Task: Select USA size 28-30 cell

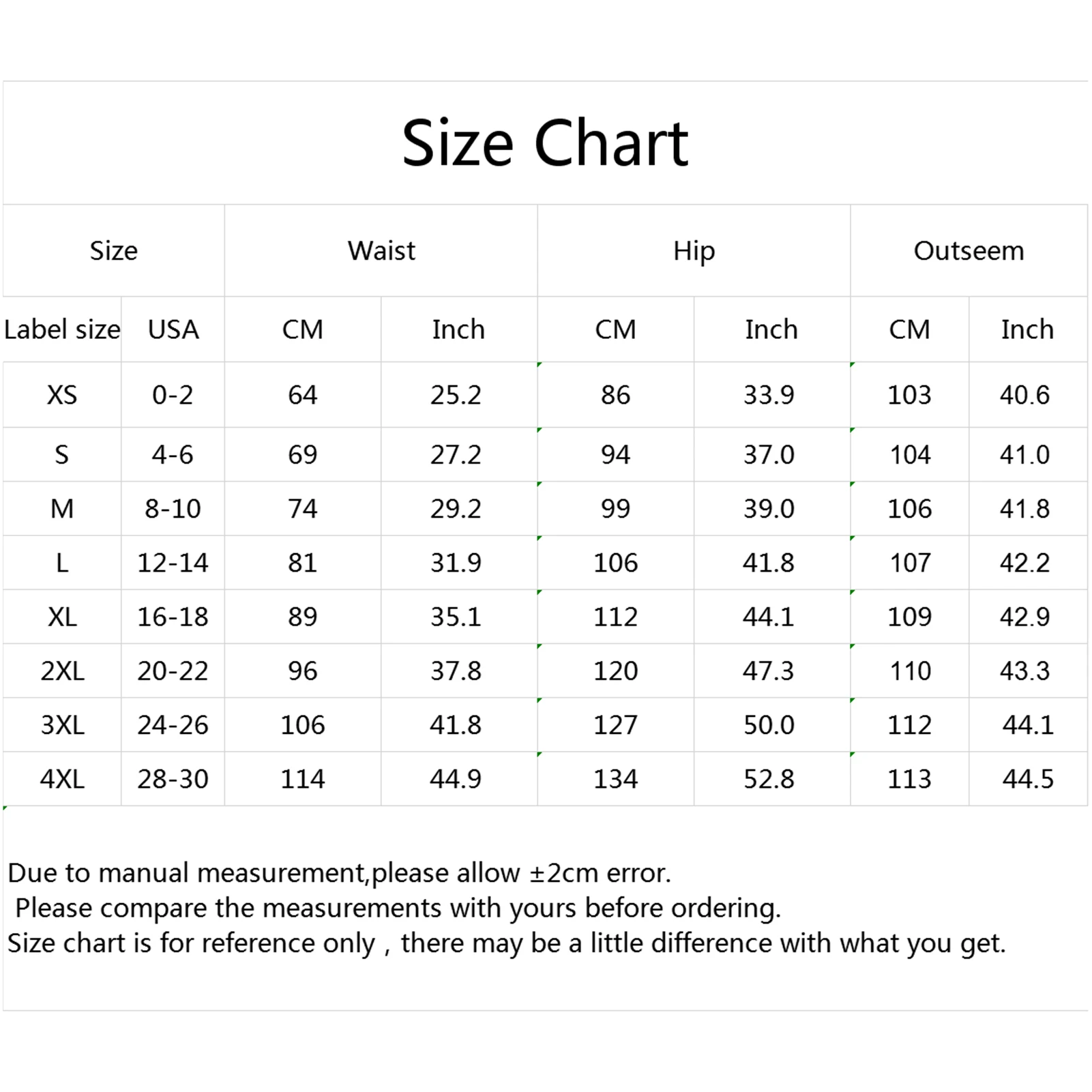Action: click(173, 779)
